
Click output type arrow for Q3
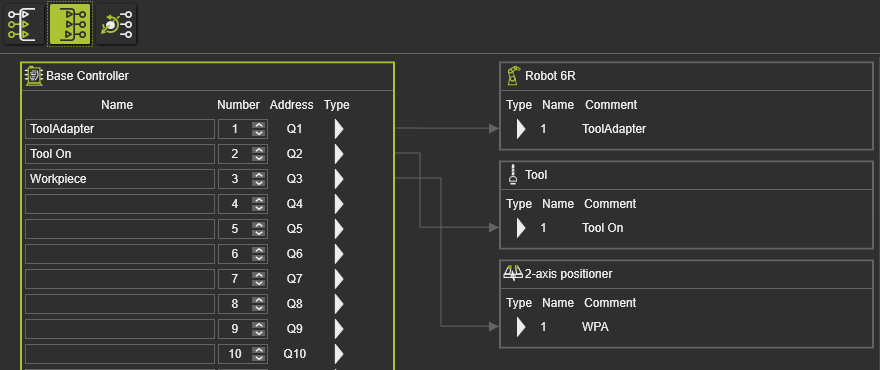pyautogui.click(x=338, y=179)
